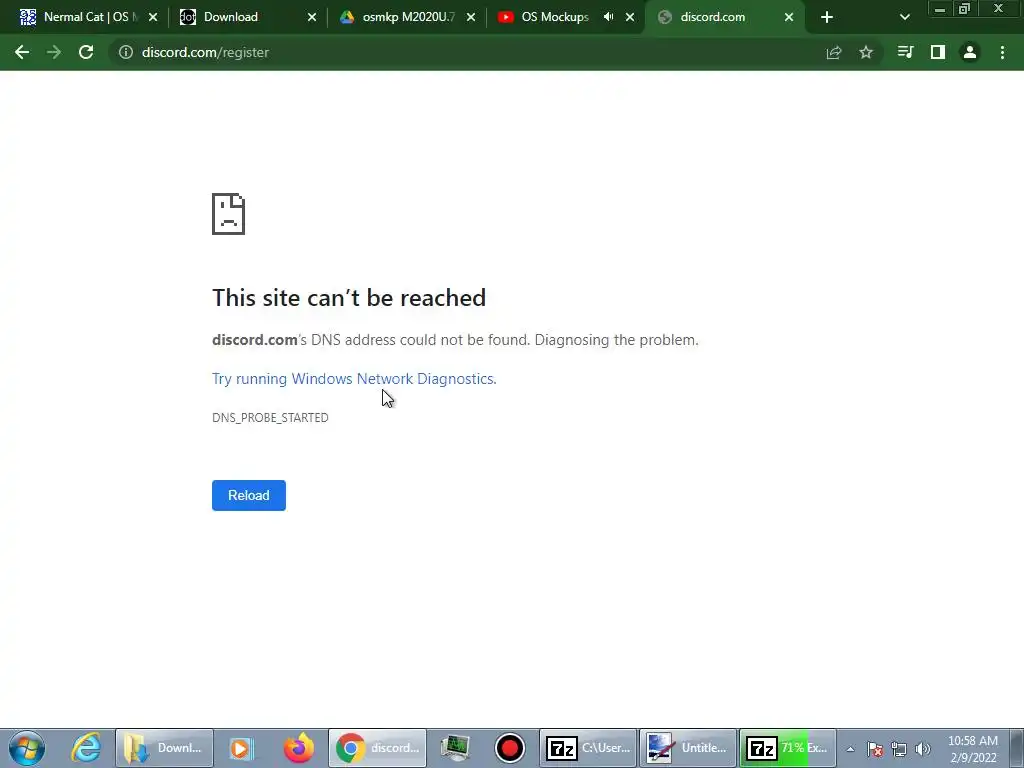Open the volume speaker tray icon
1024x768 pixels.
coord(923,750)
